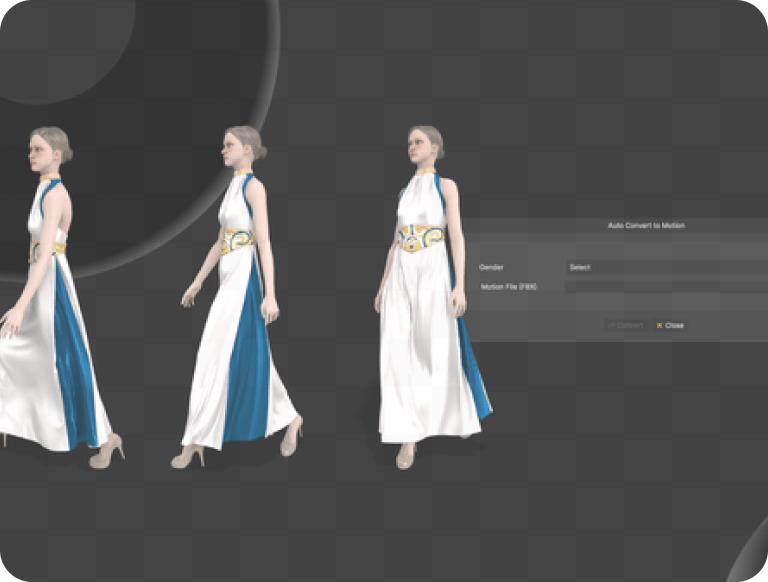Click the Motion File (FBX) label
768x582 pixels.
[509, 286]
